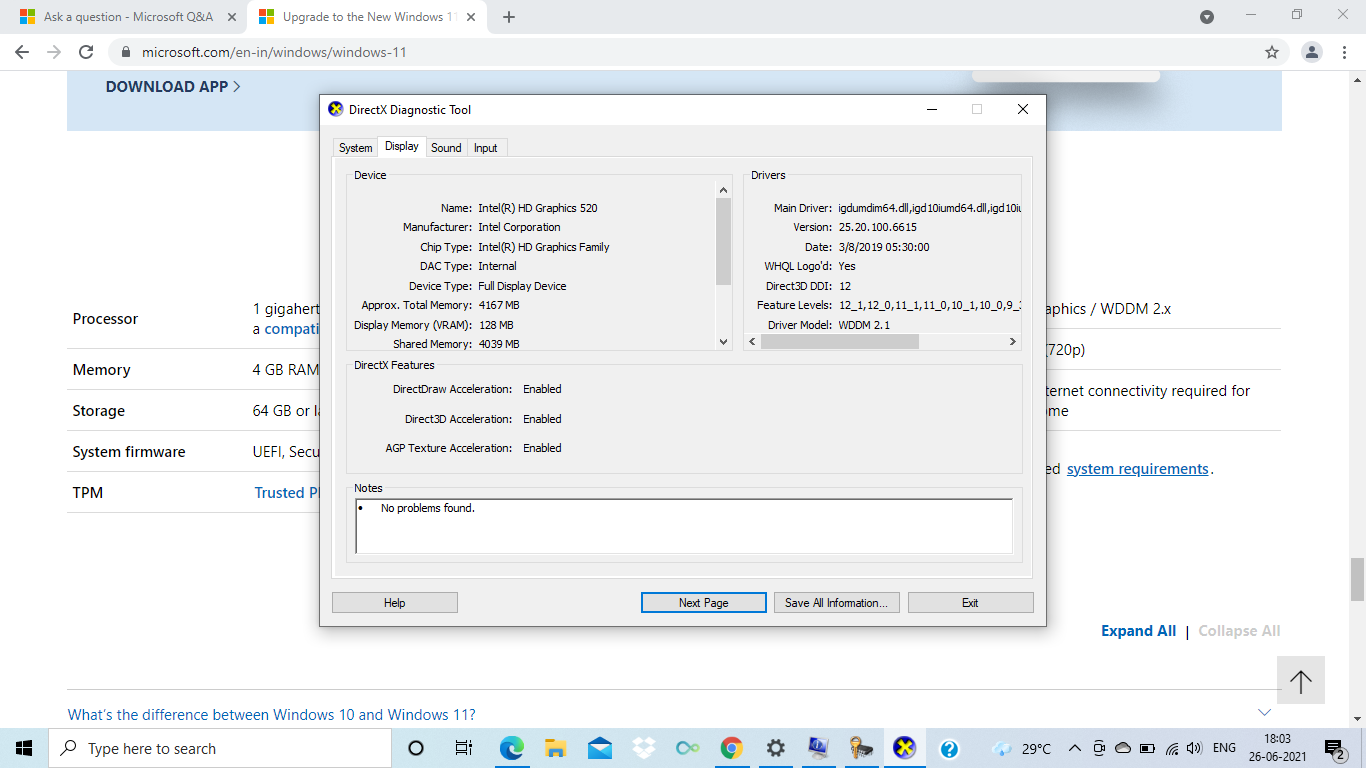This screenshot has width=1366, height=768.
Task: Open Settings gear on taskbar
Action: [x=775, y=748]
